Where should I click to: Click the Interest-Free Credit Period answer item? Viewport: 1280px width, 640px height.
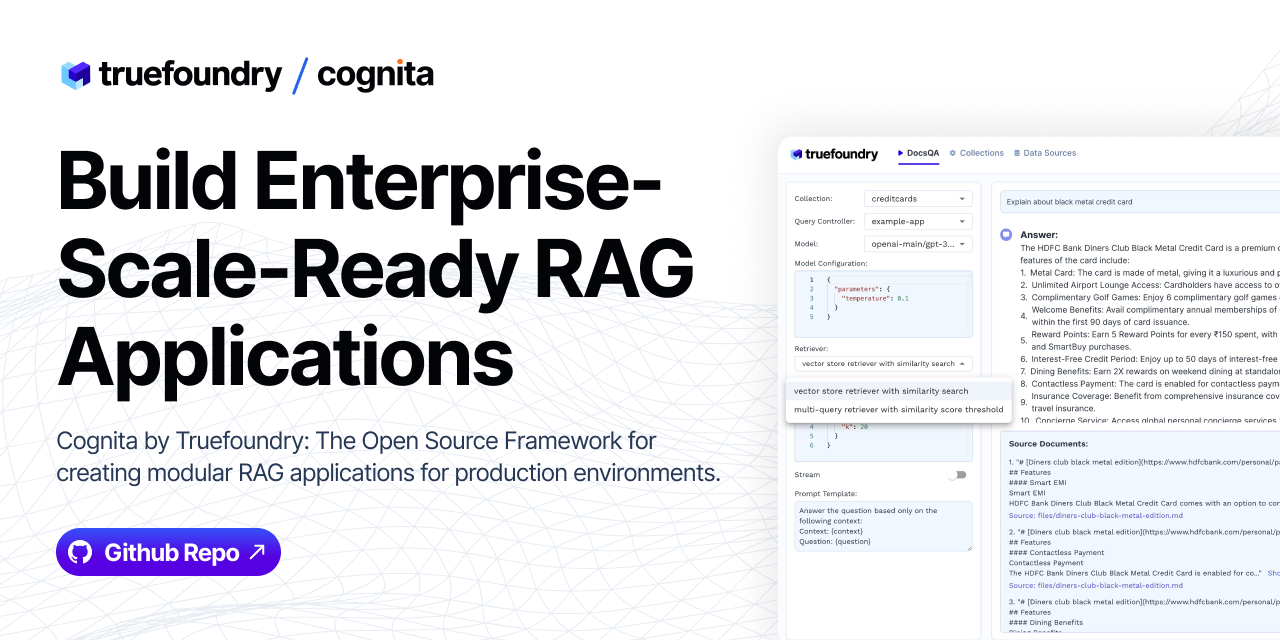coord(1150,359)
